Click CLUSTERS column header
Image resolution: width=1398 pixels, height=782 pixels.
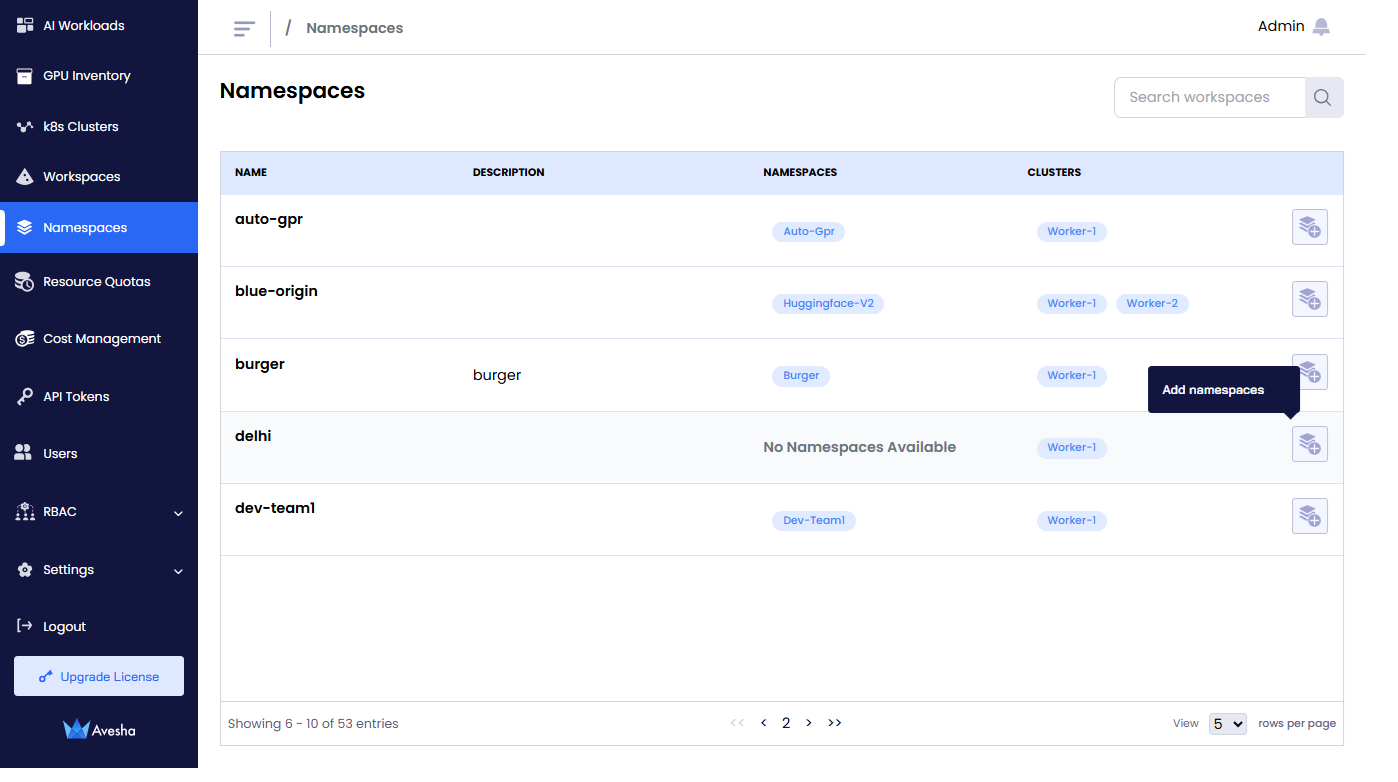tap(1054, 173)
